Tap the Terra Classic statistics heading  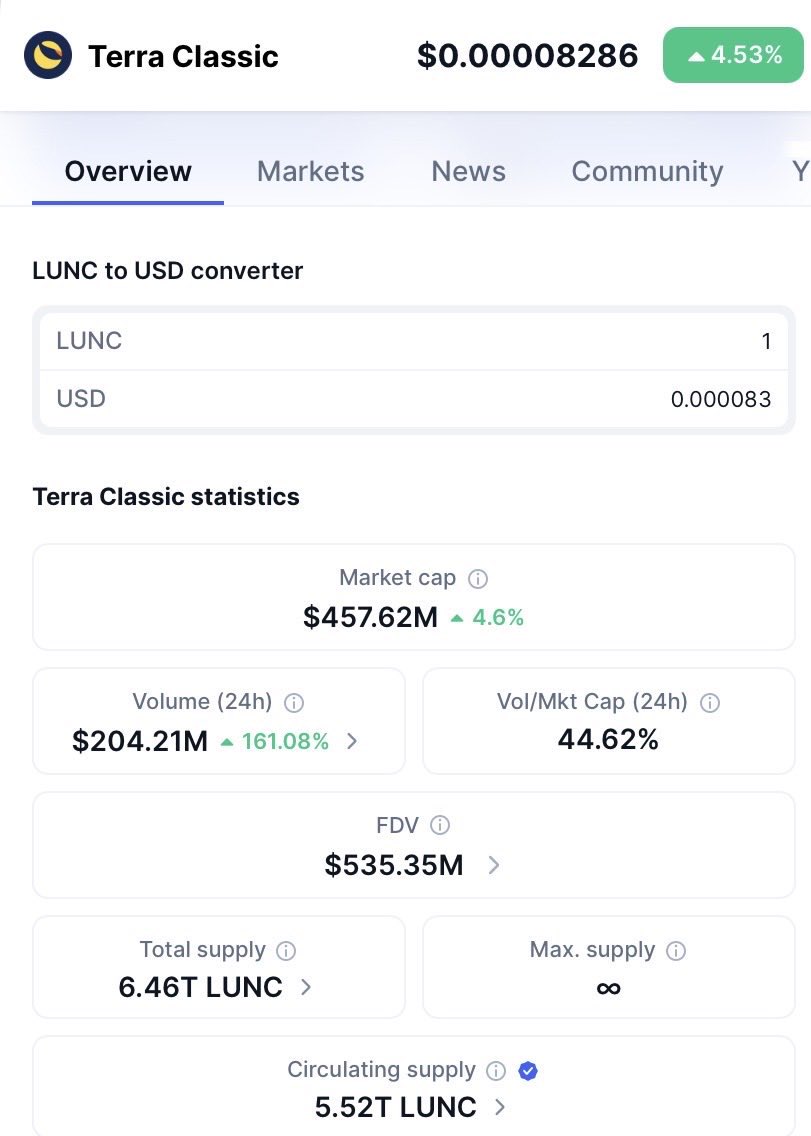pyautogui.click(x=166, y=497)
